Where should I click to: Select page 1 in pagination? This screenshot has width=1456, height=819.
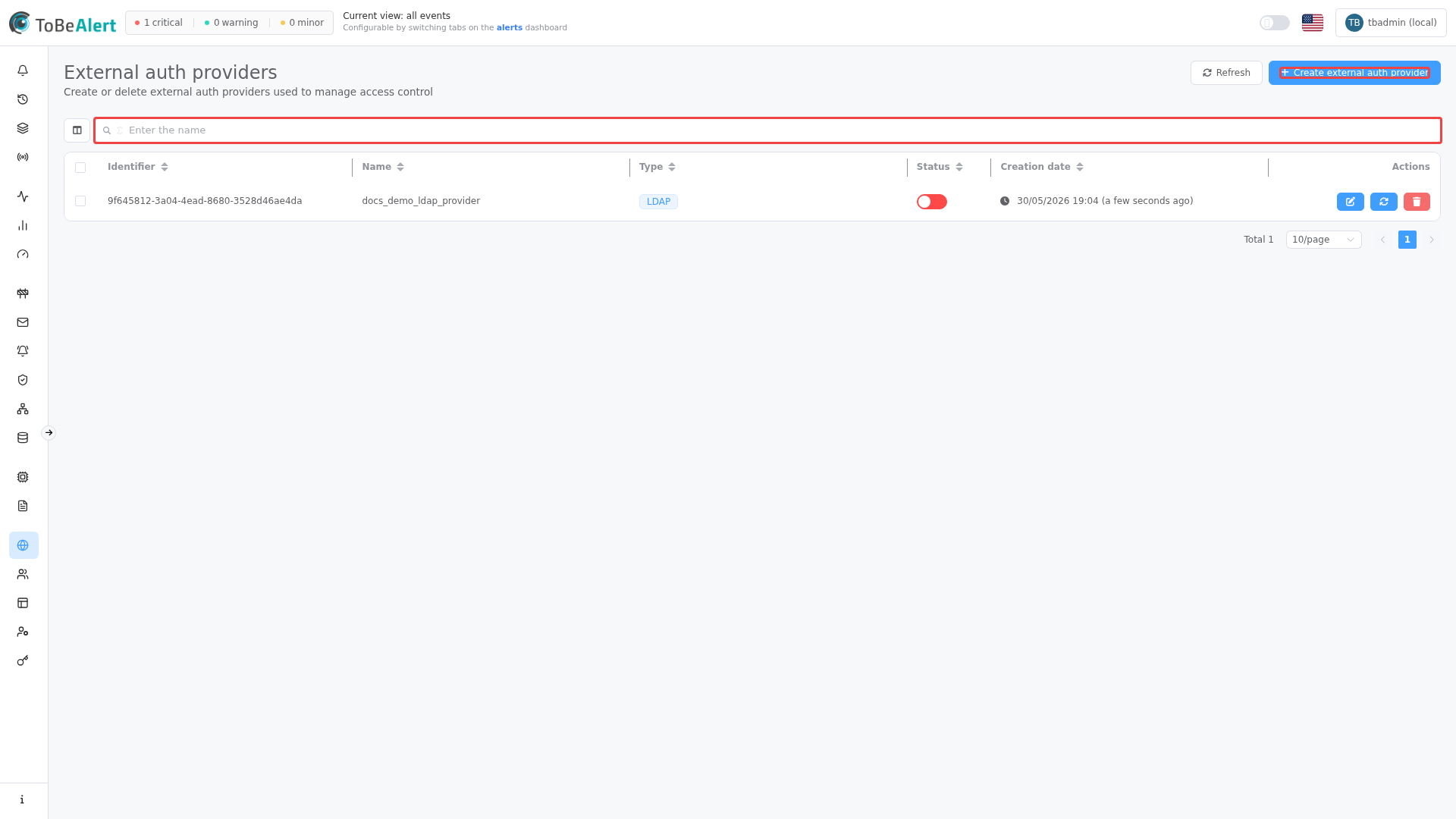(1407, 240)
